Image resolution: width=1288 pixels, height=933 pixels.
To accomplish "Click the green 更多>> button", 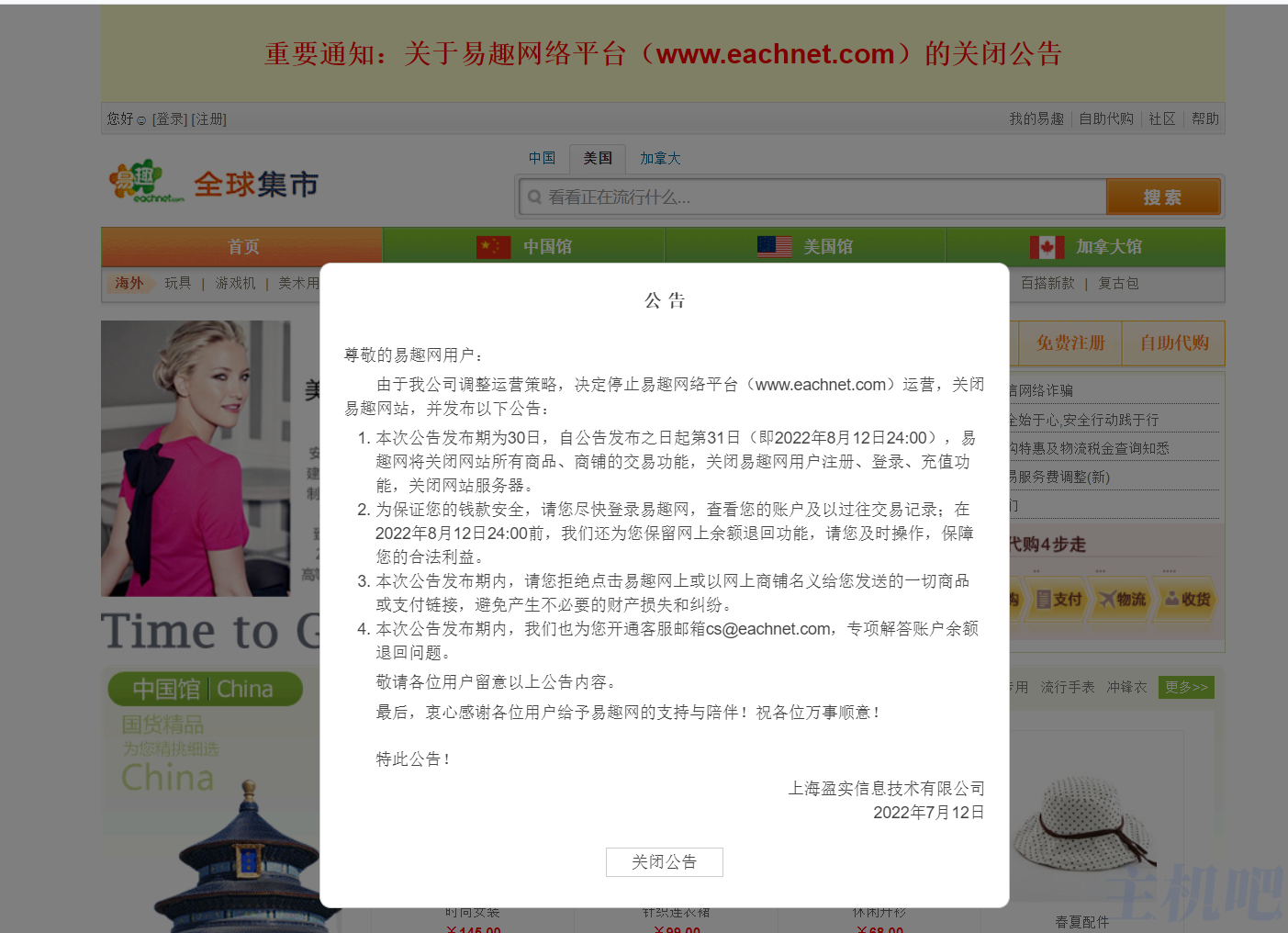I will (x=1186, y=687).
